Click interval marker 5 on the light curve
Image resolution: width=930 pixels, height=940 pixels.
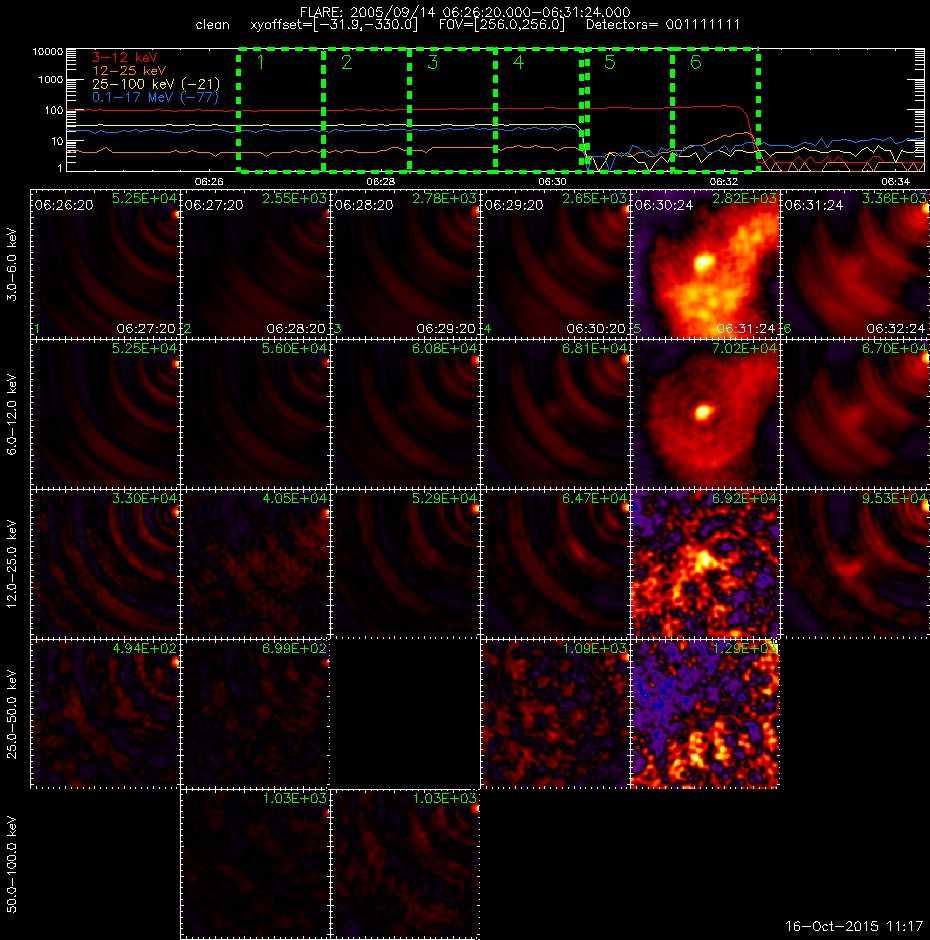point(610,62)
